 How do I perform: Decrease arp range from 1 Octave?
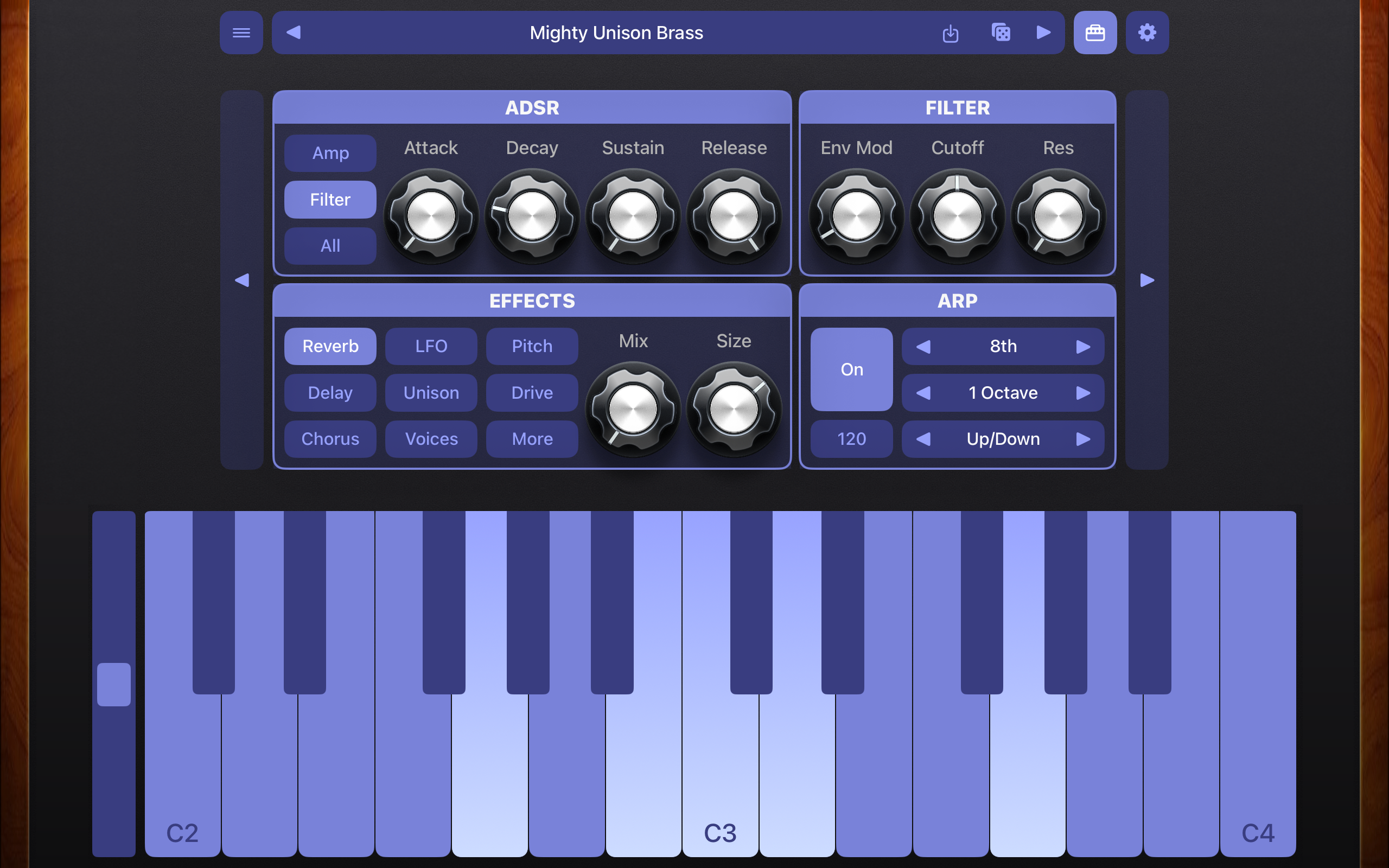[x=923, y=393]
